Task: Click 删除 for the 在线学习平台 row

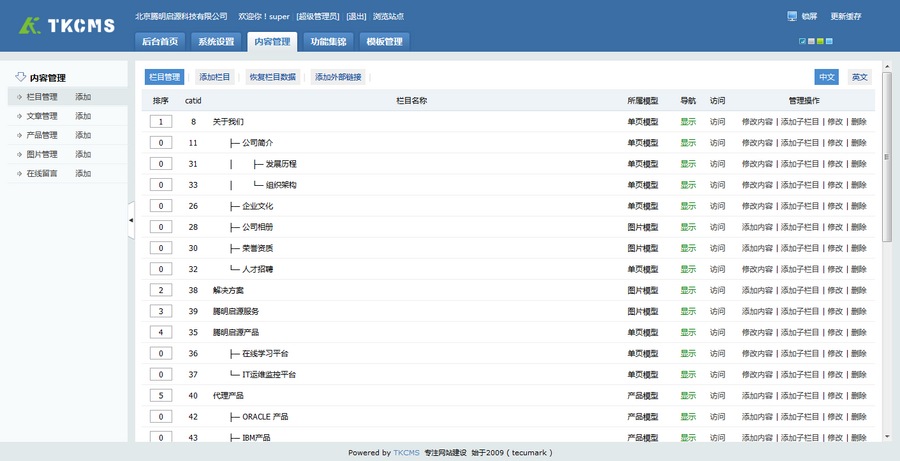Action: pyautogui.click(x=859, y=353)
